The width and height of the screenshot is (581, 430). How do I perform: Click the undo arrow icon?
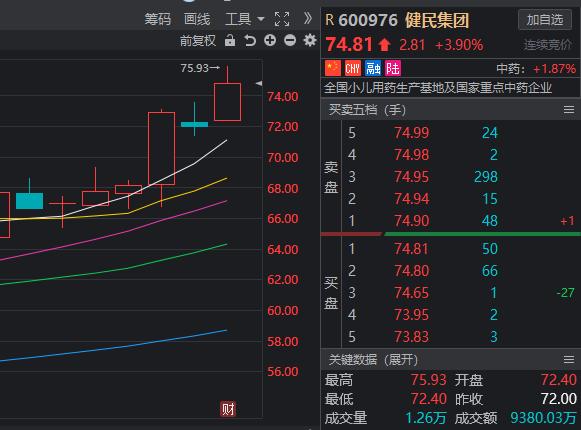tap(250, 40)
